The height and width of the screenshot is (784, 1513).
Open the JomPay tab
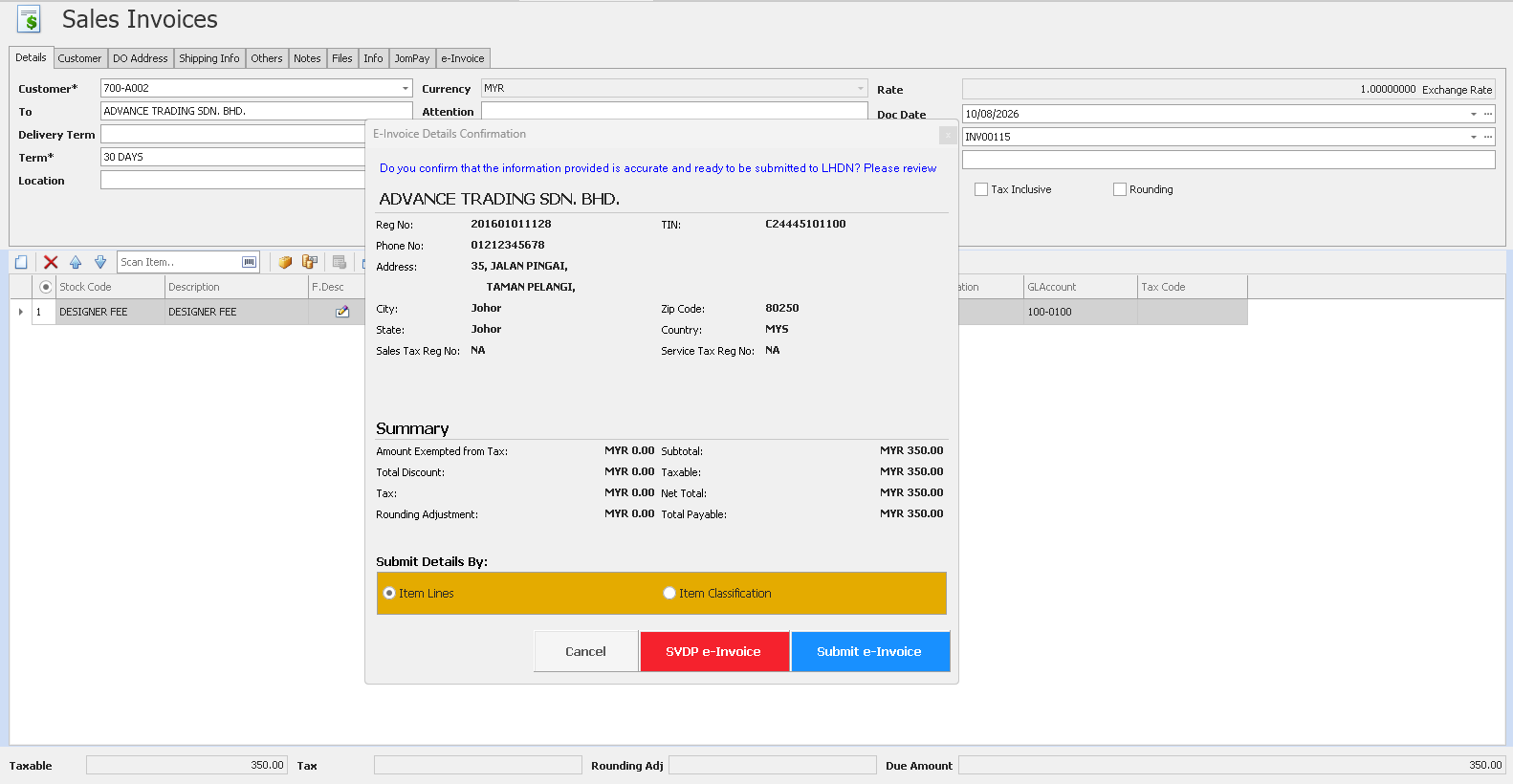[412, 58]
